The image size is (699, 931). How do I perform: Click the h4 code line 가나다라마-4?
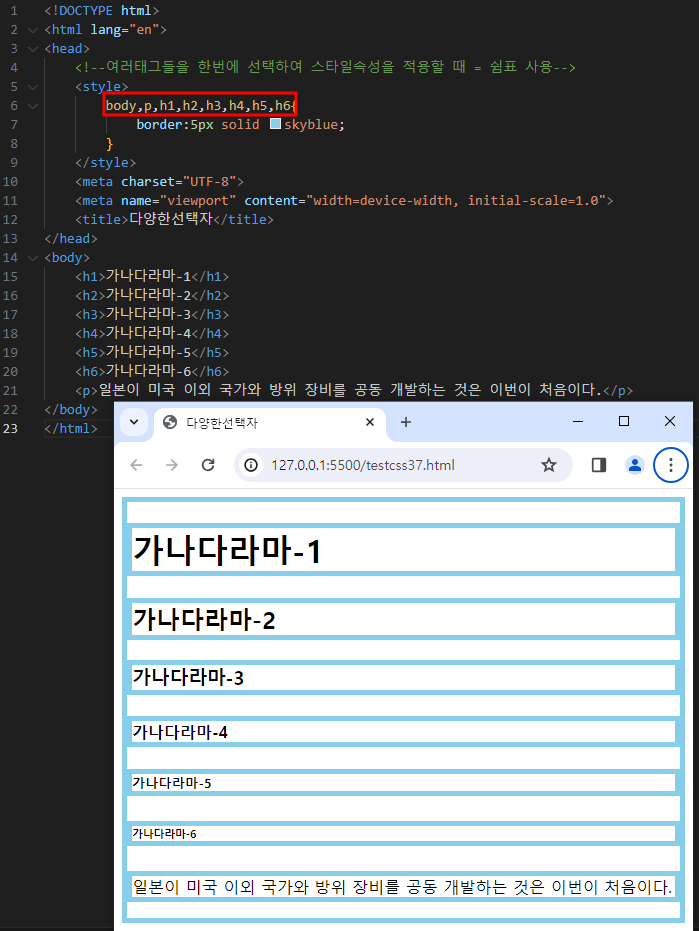point(152,334)
